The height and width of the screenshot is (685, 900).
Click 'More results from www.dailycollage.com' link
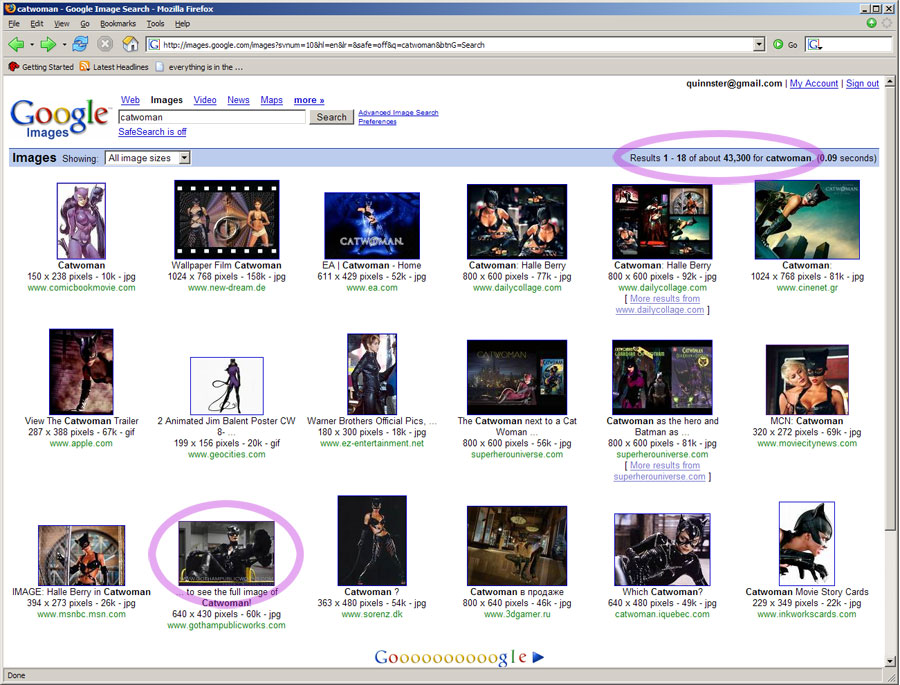[x=662, y=304]
